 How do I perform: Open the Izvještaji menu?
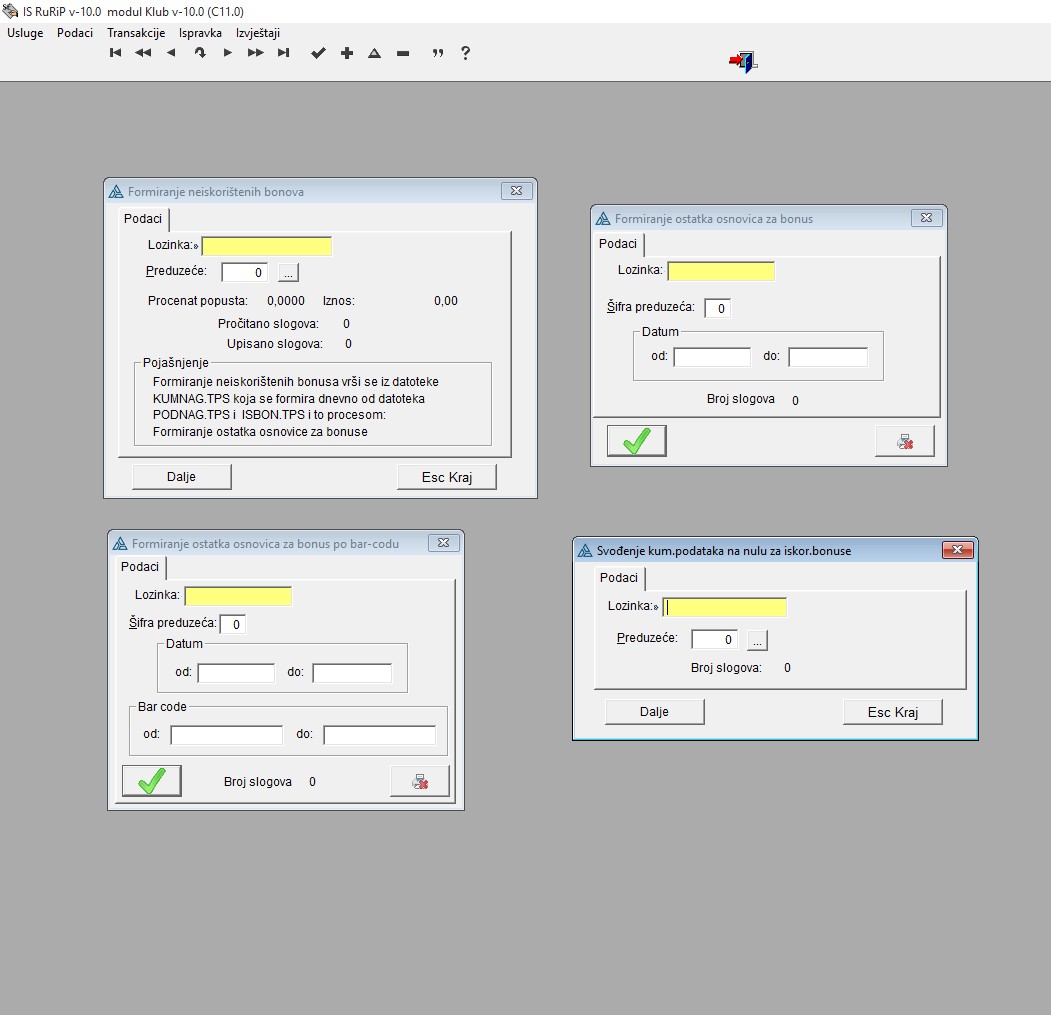[x=258, y=32]
